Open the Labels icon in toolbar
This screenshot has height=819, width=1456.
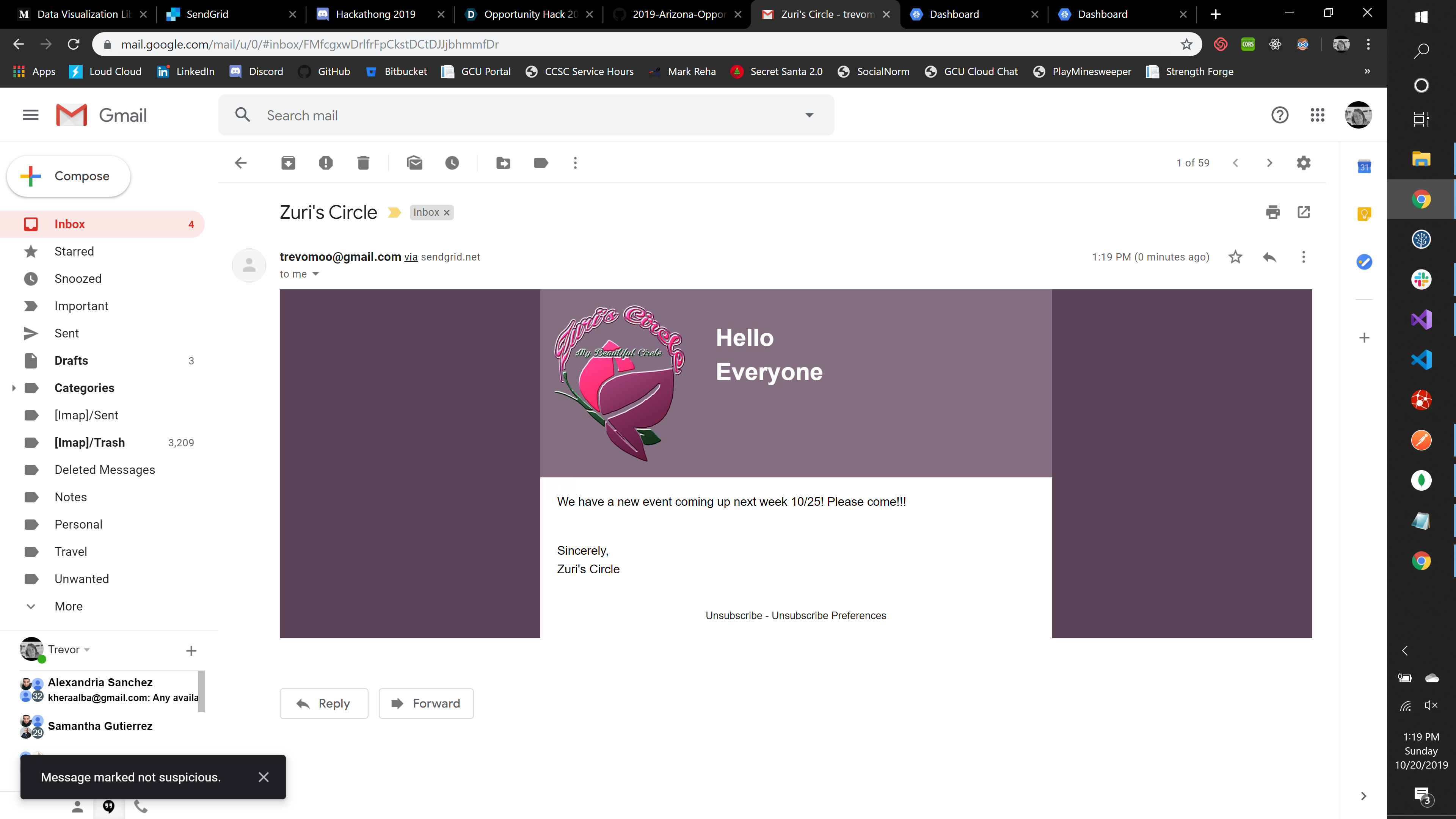tap(541, 163)
